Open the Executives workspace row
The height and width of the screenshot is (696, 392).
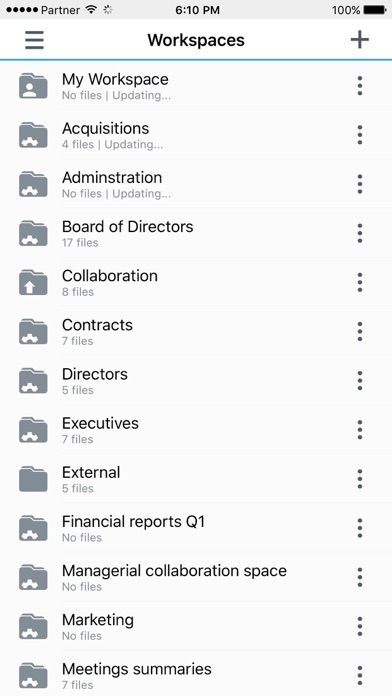(x=196, y=430)
